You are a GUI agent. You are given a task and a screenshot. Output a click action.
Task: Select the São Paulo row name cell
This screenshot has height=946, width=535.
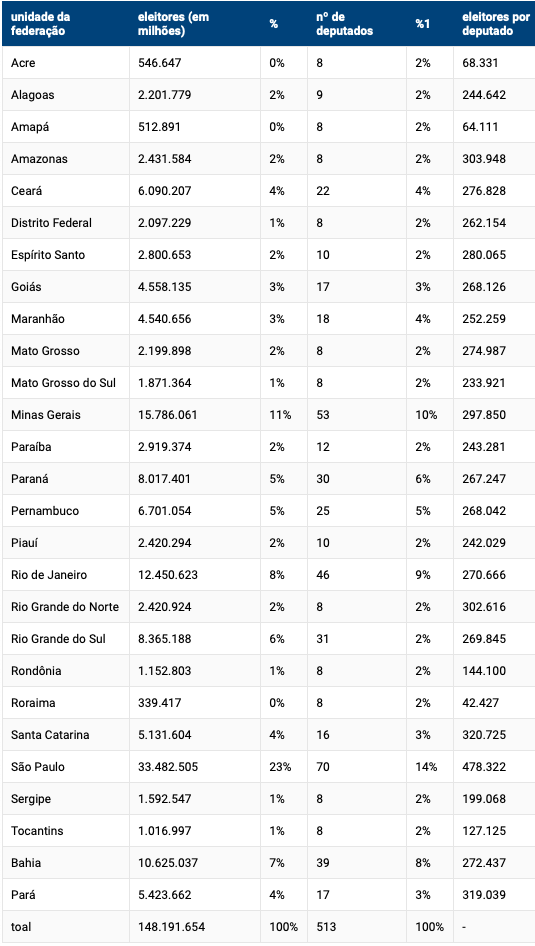click(x=38, y=767)
